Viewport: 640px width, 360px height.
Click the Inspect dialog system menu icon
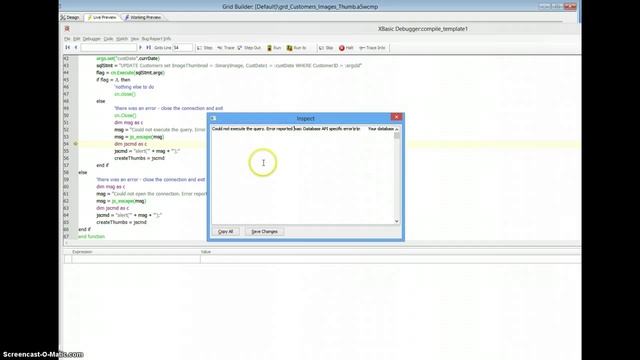[x=213, y=118]
